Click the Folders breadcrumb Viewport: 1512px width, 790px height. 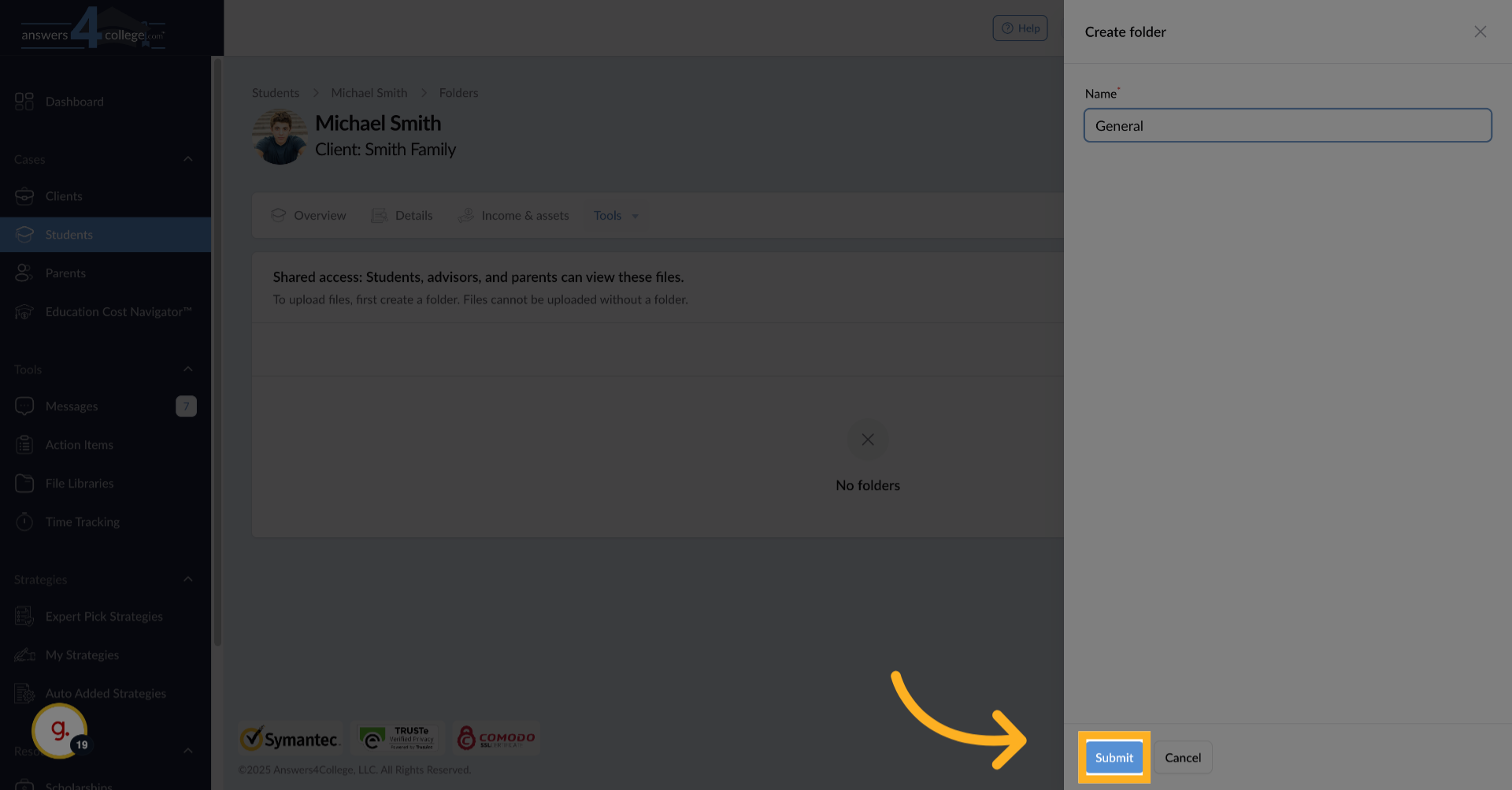pos(458,93)
